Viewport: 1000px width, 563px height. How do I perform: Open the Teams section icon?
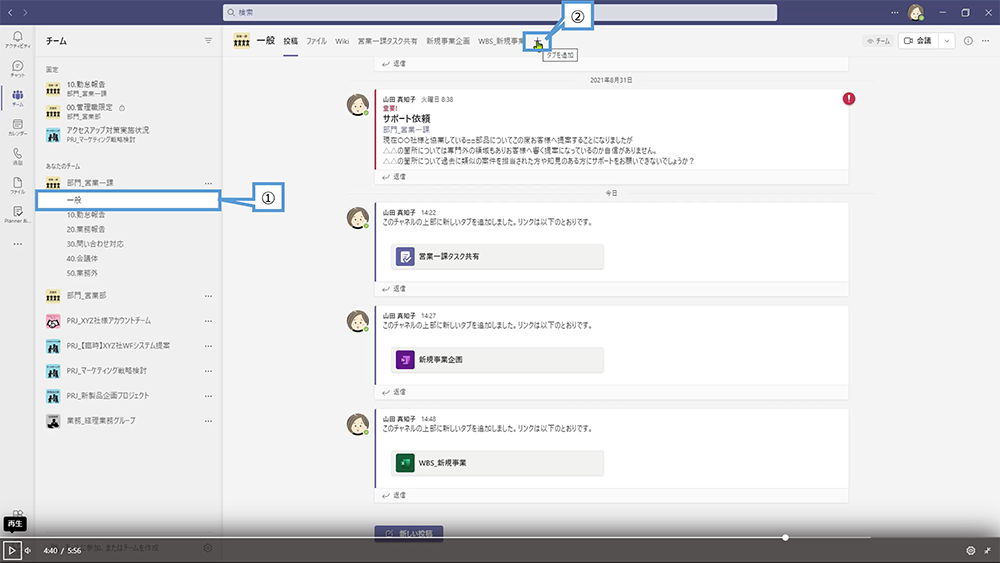[17, 98]
